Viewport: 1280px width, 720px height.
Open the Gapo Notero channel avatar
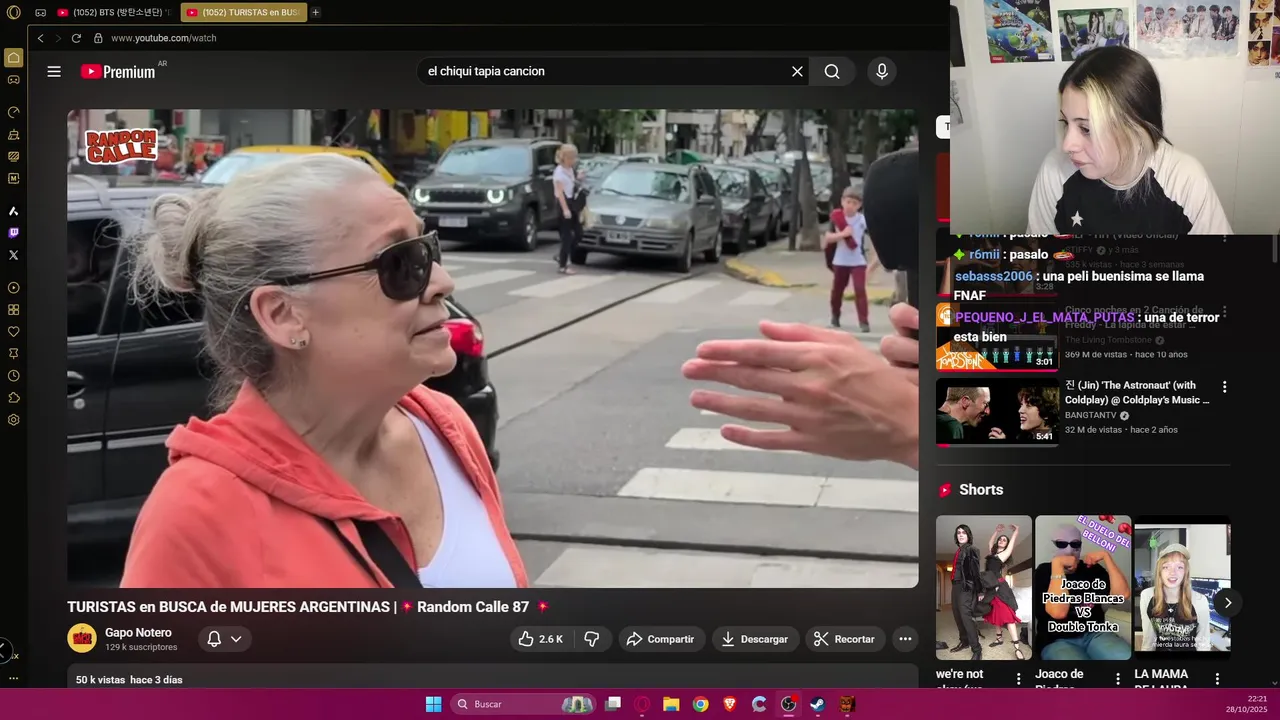(x=82, y=638)
